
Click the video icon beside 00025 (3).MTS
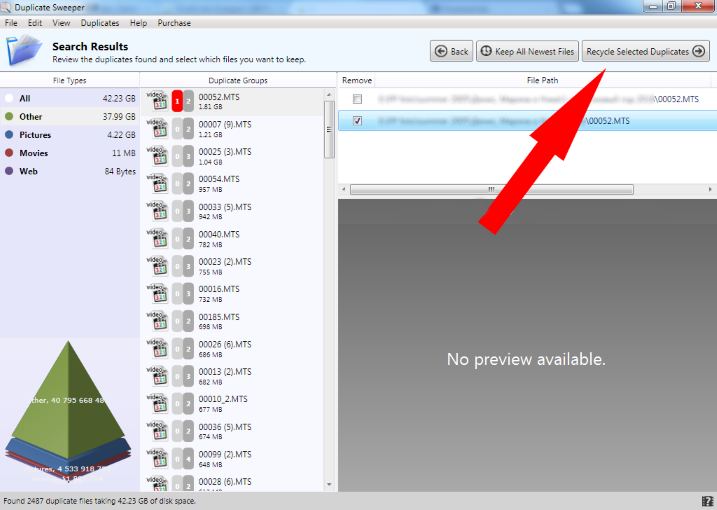coord(156,156)
